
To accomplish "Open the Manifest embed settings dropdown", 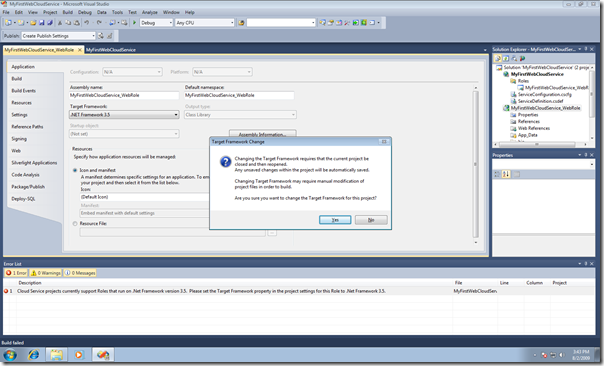I will pyautogui.click(x=144, y=213).
